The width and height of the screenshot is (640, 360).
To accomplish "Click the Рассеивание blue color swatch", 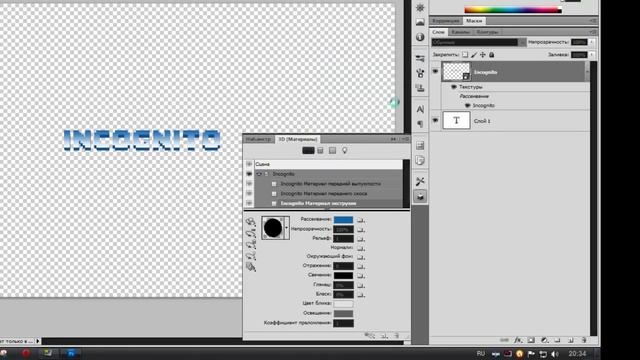I will [x=343, y=220].
